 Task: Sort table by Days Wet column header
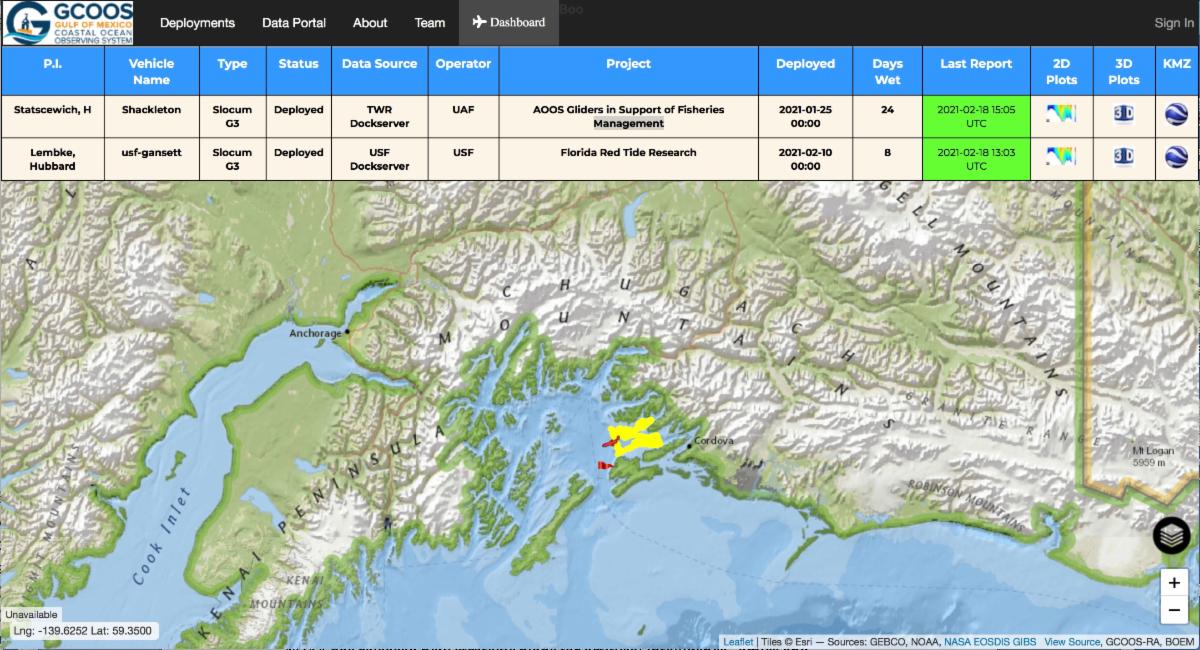pos(887,72)
